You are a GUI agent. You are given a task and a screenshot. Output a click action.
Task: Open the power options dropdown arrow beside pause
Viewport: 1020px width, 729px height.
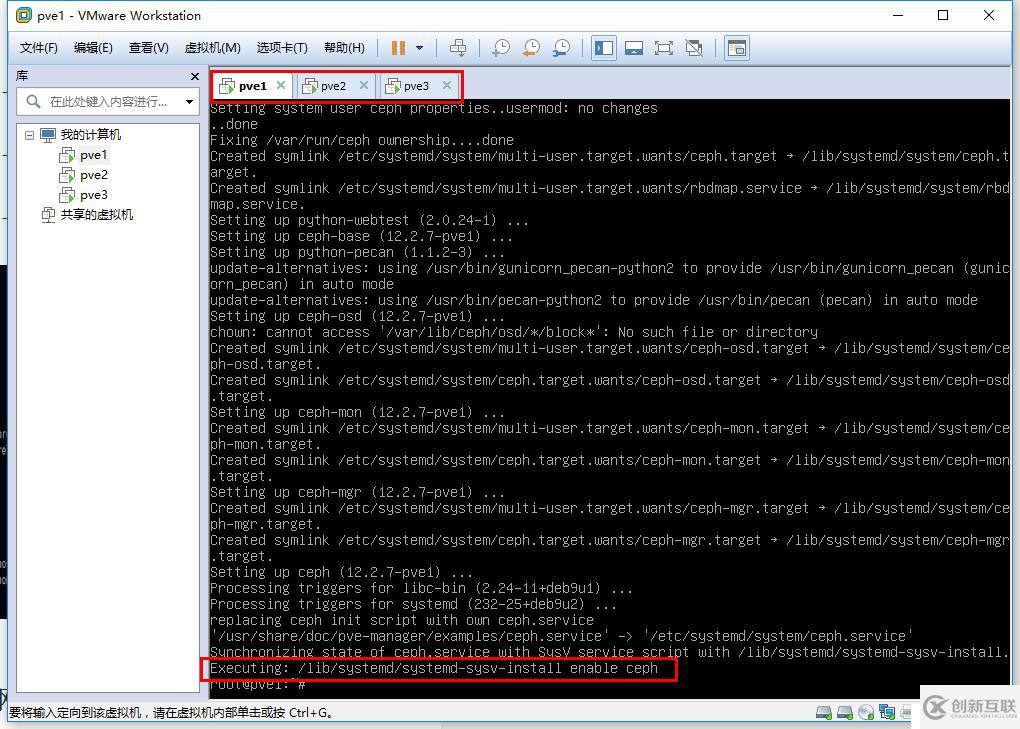pyautogui.click(x=420, y=47)
